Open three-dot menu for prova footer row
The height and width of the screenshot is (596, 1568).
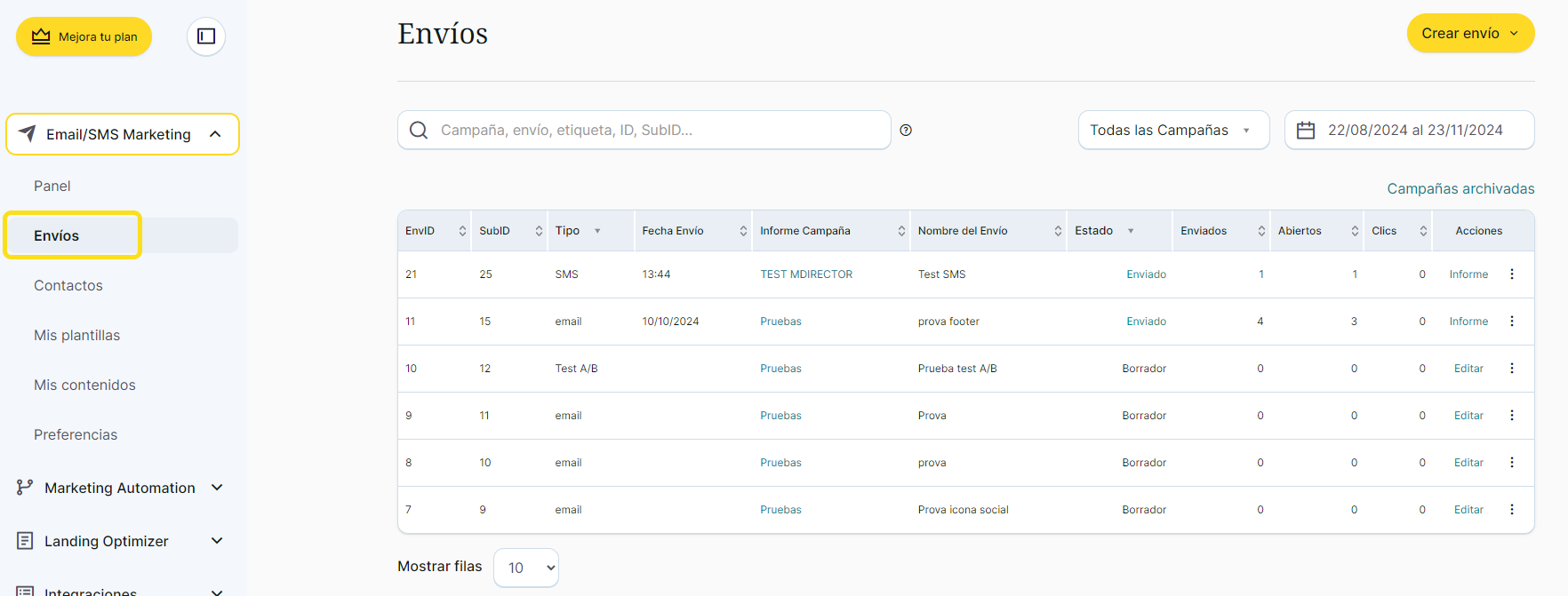[x=1511, y=322]
